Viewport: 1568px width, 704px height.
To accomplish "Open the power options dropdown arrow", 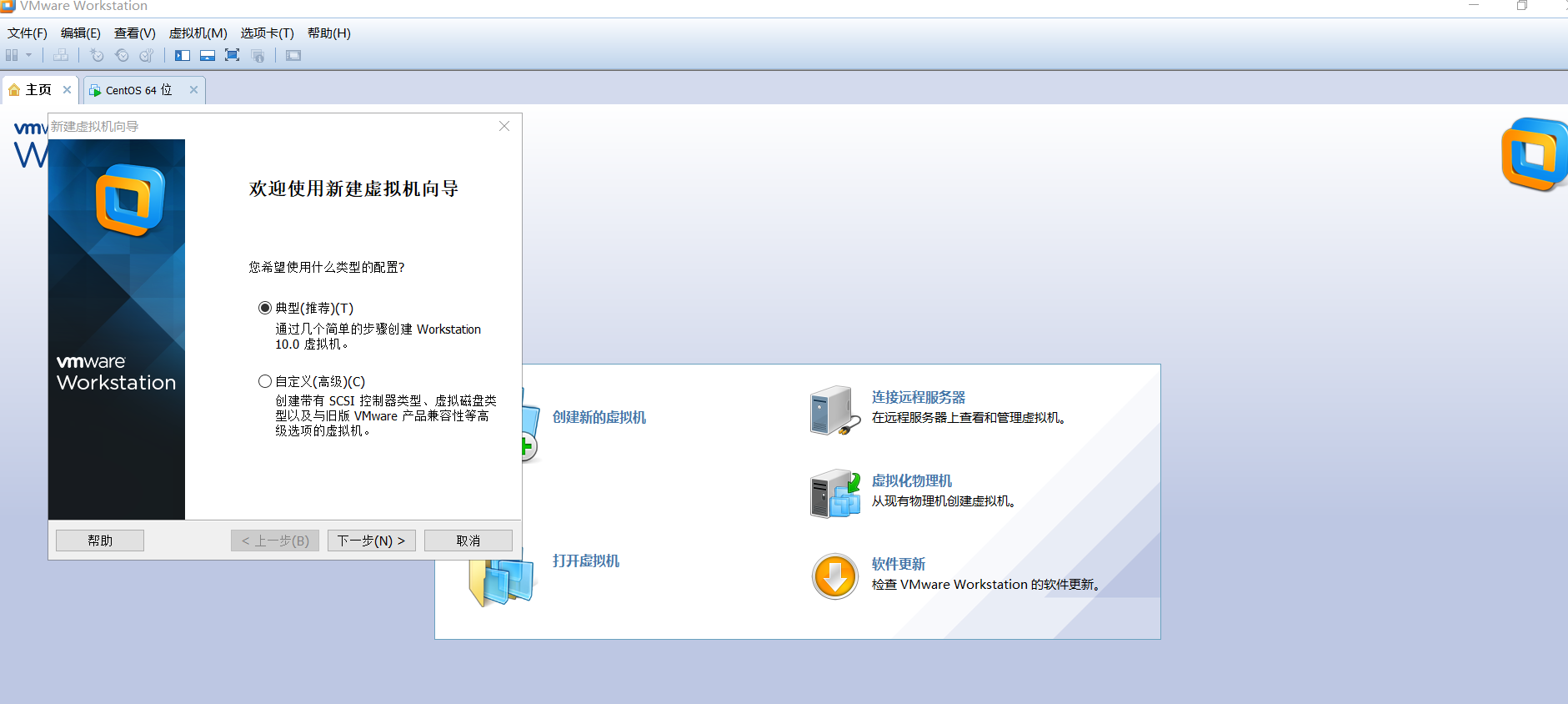I will pyautogui.click(x=28, y=55).
